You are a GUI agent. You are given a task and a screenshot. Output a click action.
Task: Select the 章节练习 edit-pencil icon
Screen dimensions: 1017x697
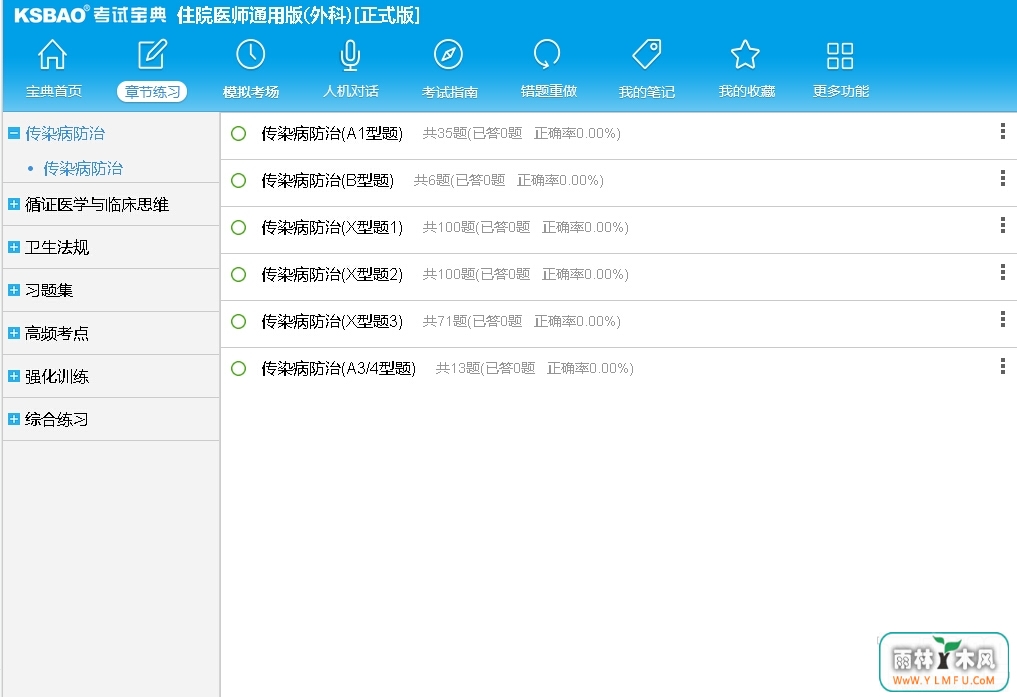pos(152,54)
